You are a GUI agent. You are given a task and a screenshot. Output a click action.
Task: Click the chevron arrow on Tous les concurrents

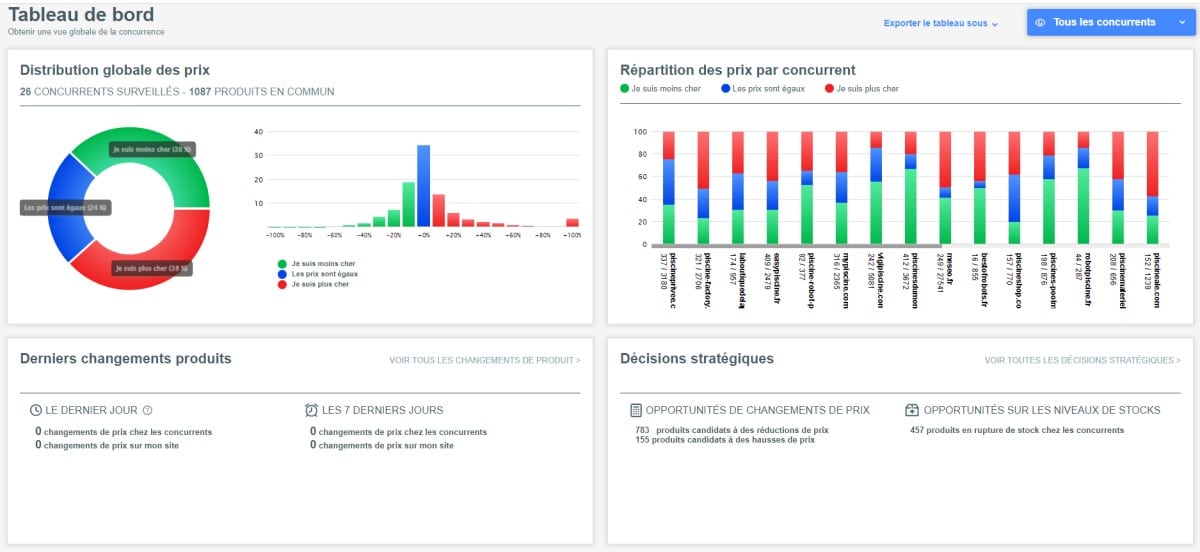click(1181, 22)
